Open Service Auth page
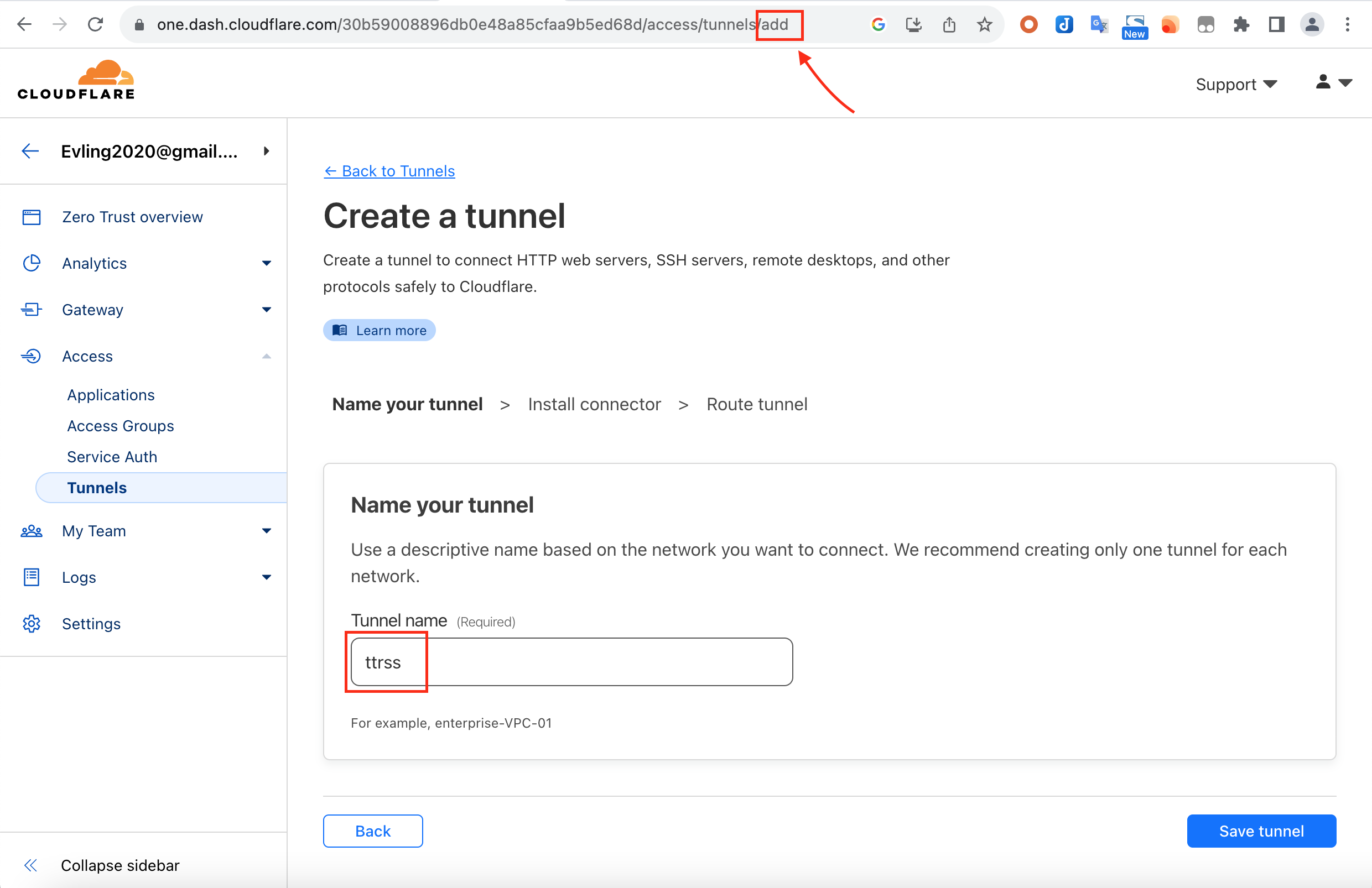1372x888 pixels. (112, 456)
